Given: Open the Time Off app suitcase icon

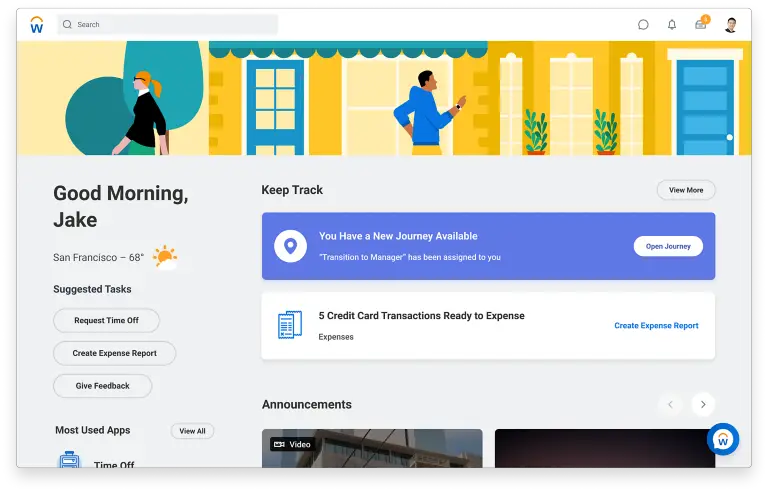Looking at the screenshot, I should (69, 460).
